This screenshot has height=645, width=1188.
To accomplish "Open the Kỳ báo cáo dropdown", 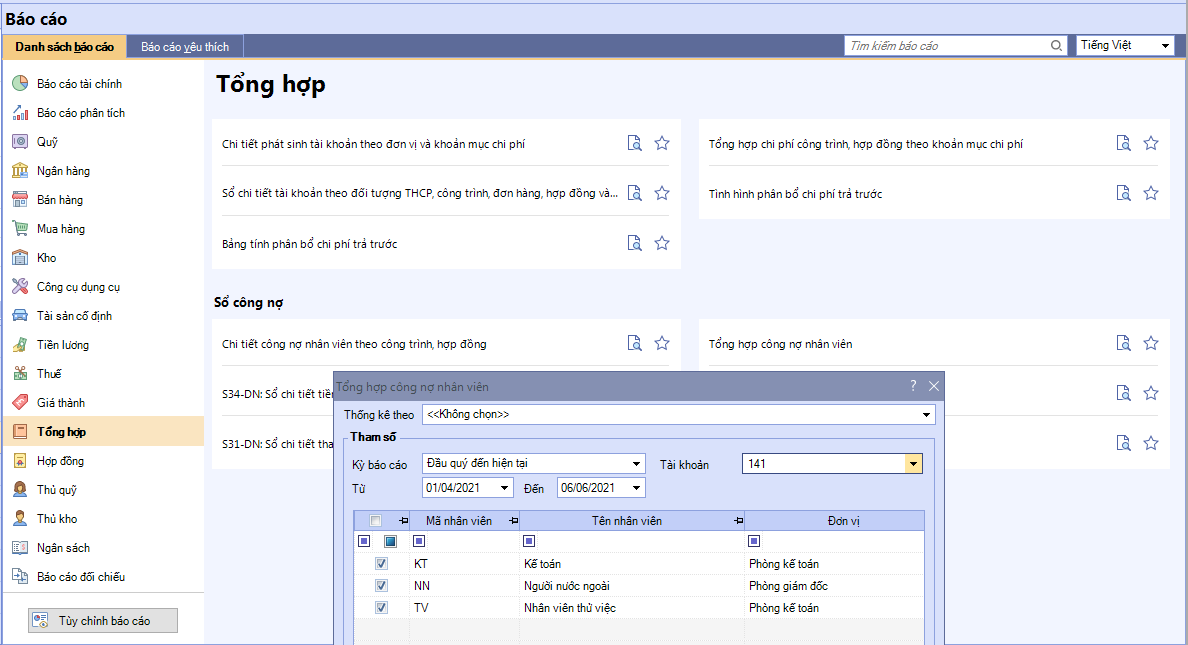I will (x=636, y=464).
